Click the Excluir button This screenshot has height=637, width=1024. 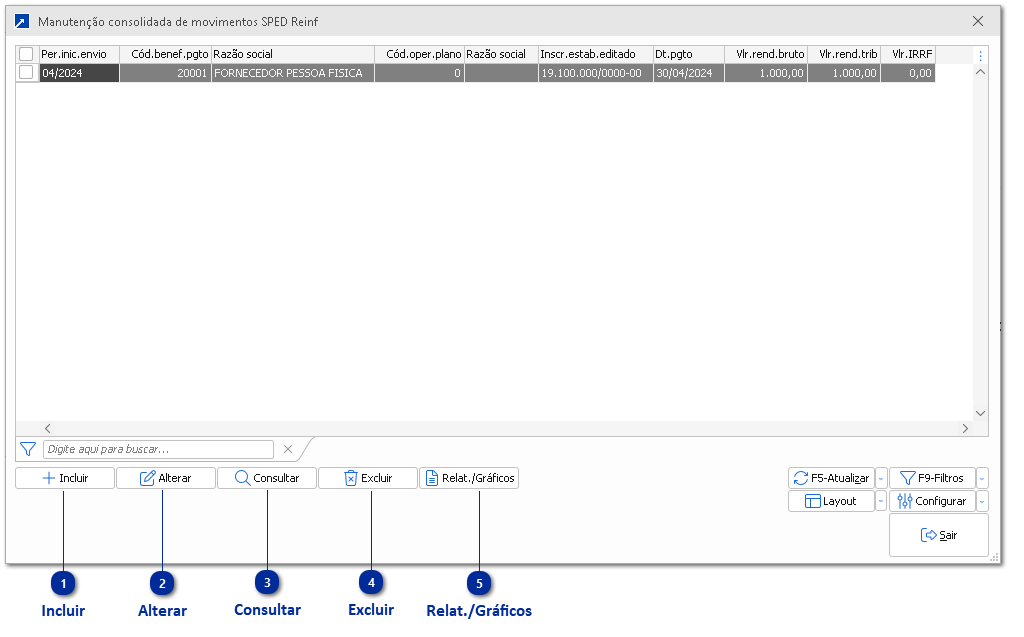(368, 478)
